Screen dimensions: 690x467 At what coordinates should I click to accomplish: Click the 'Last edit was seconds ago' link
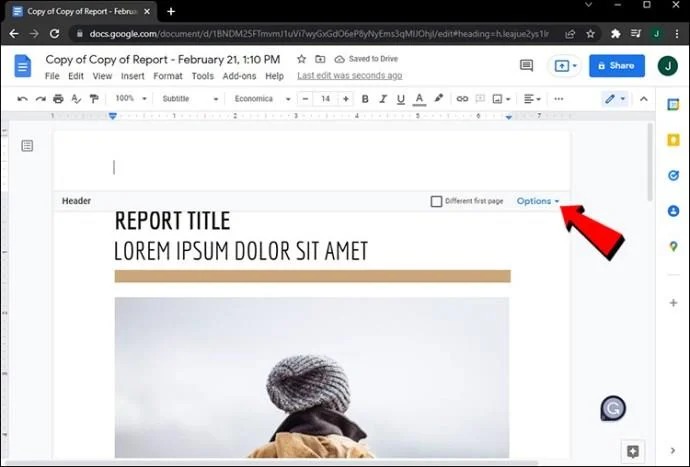[349, 76]
